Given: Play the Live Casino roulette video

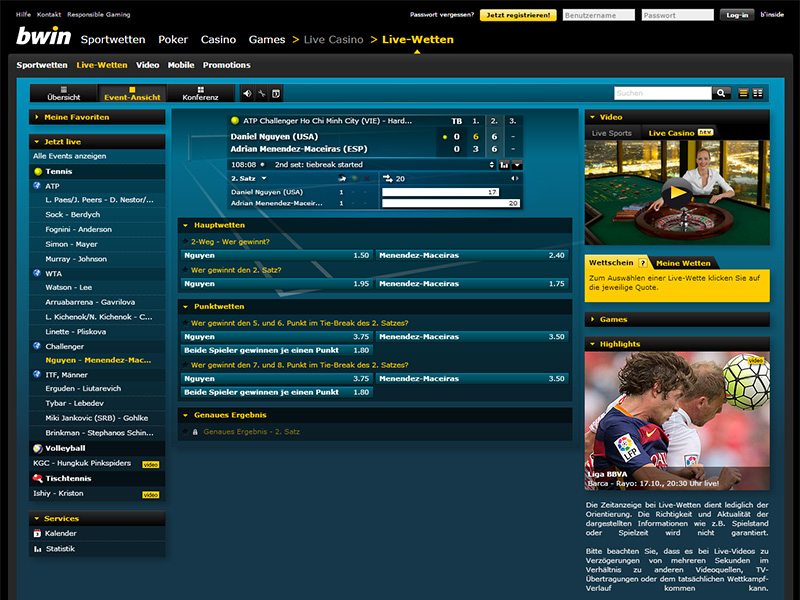Looking at the screenshot, I should pyautogui.click(x=678, y=193).
